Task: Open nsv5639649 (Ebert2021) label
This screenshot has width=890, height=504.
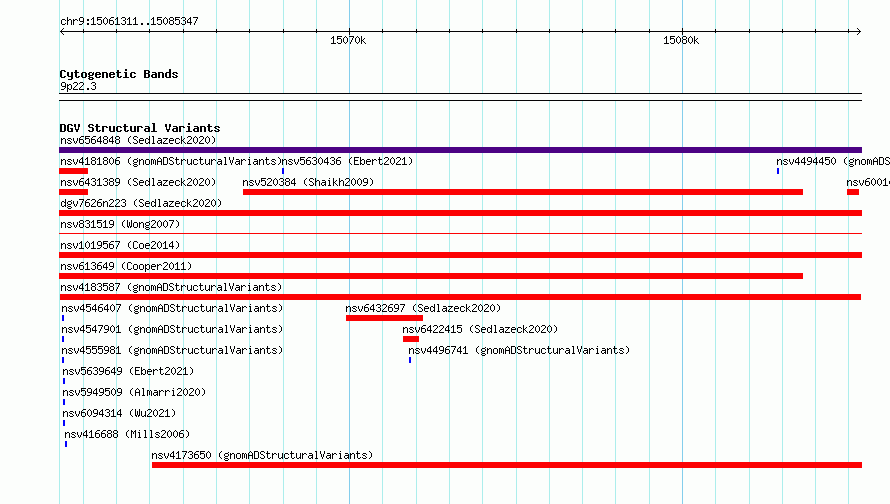Action: click(128, 371)
